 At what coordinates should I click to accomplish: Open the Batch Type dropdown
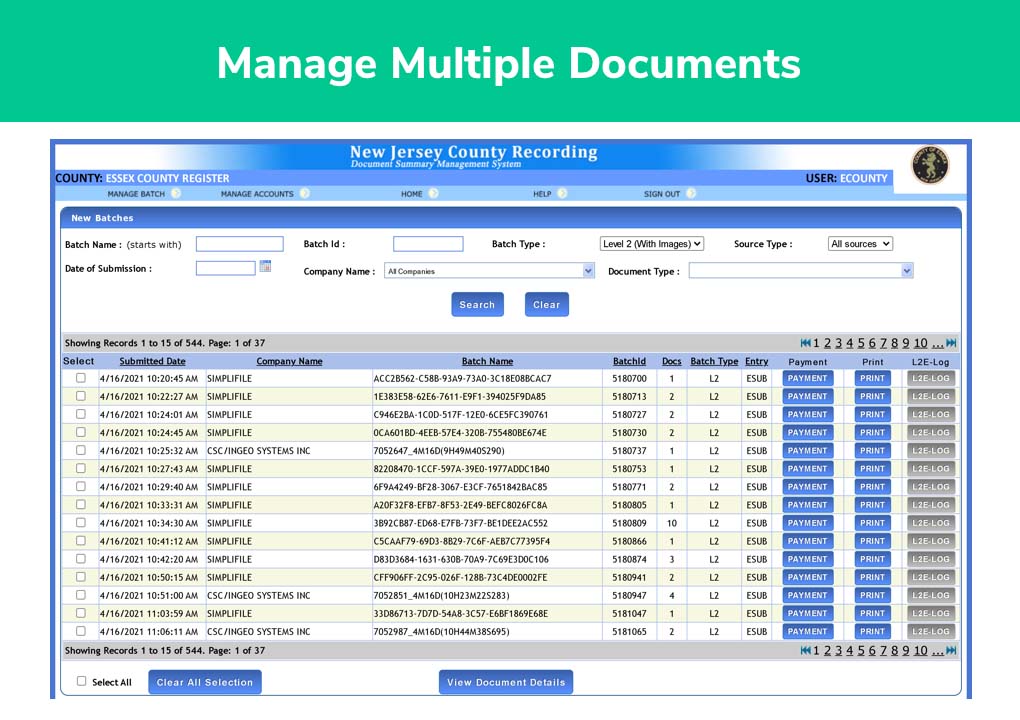click(651, 244)
